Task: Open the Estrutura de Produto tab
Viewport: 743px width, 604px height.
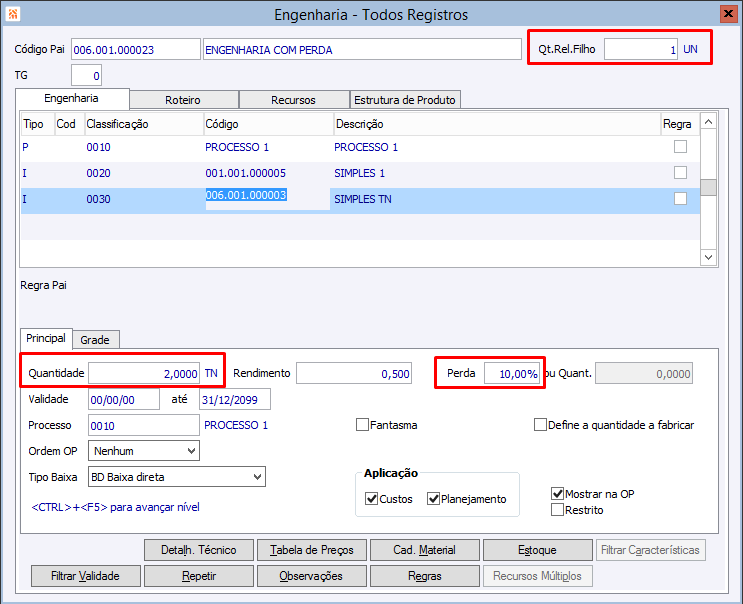Action: (x=405, y=100)
